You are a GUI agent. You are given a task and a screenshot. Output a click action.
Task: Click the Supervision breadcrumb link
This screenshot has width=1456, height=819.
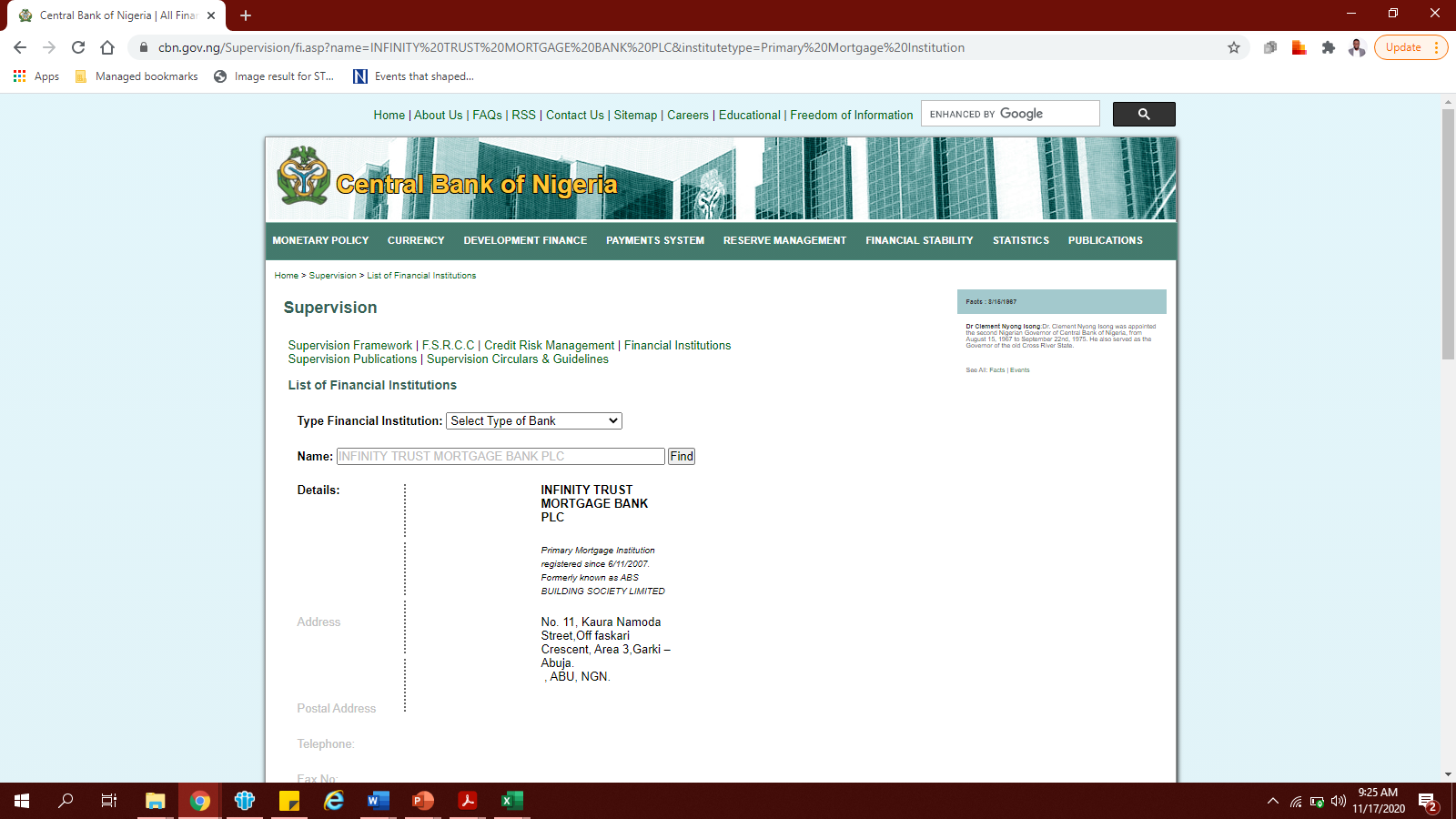[332, 276]
